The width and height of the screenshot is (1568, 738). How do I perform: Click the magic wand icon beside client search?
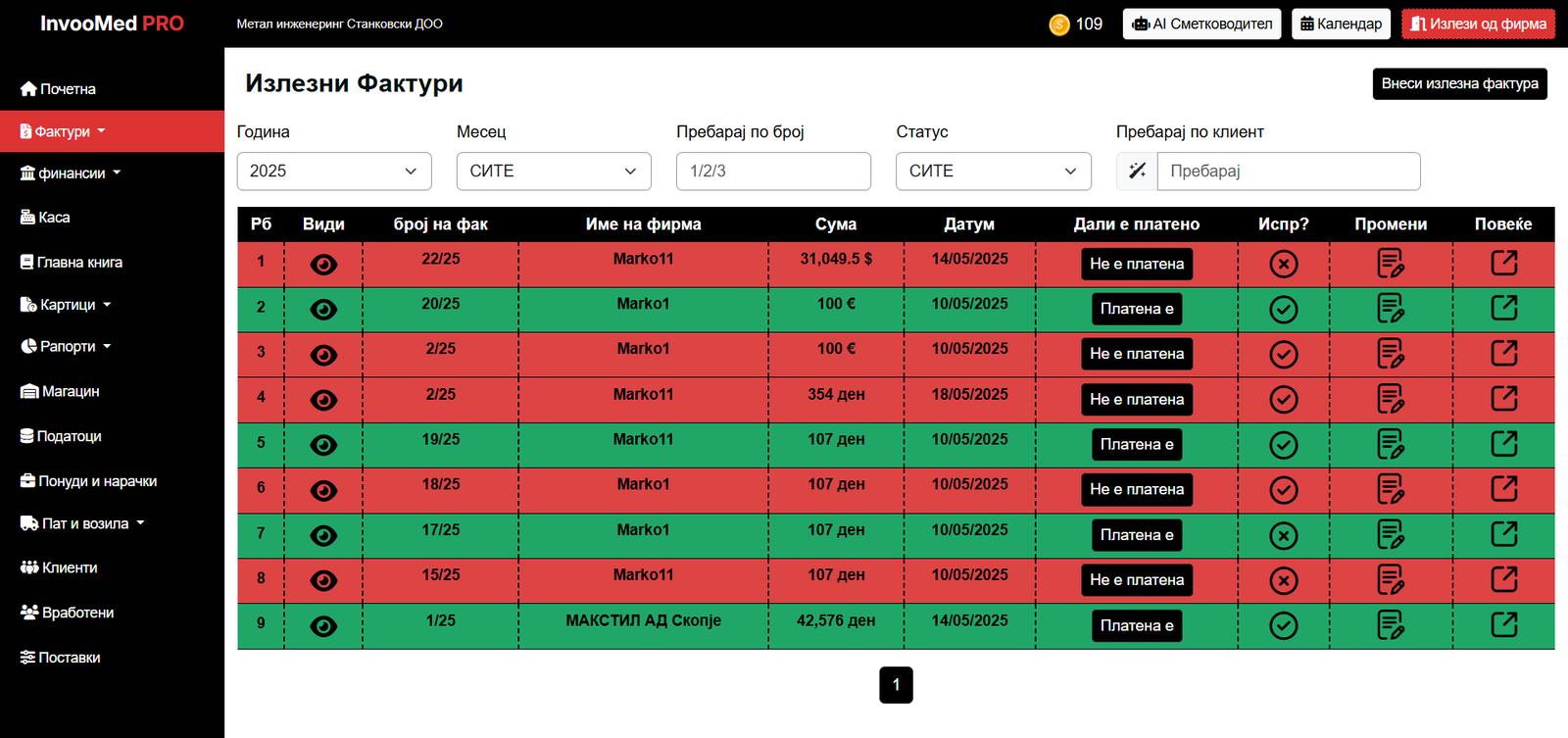(1137, 172)
